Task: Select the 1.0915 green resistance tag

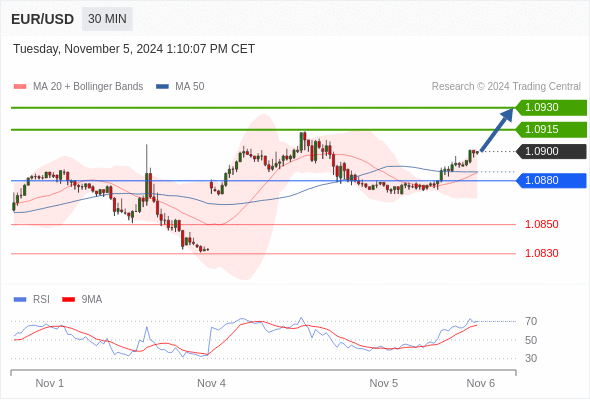Action: point(551,129)
